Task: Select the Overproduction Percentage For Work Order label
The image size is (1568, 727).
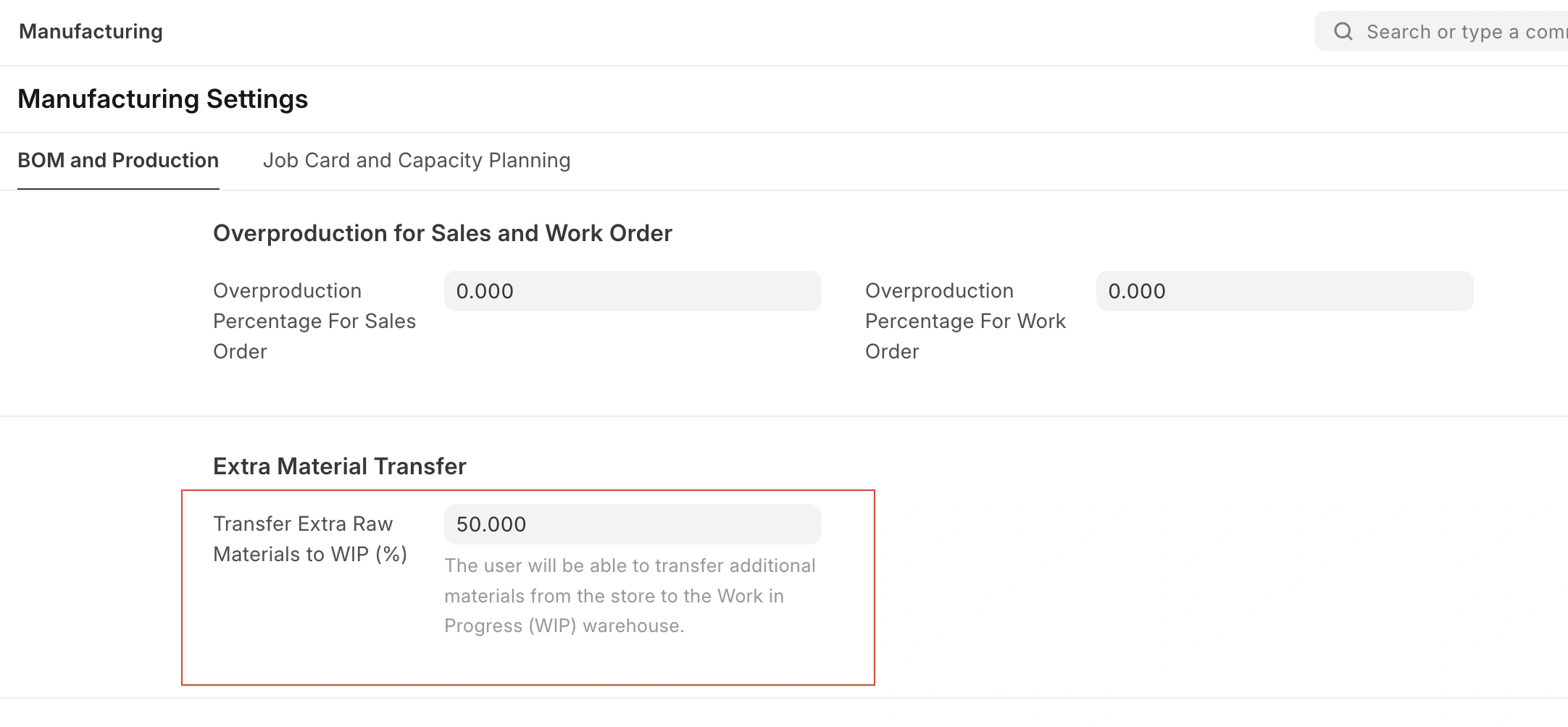Action: click(x=965, y=321)
